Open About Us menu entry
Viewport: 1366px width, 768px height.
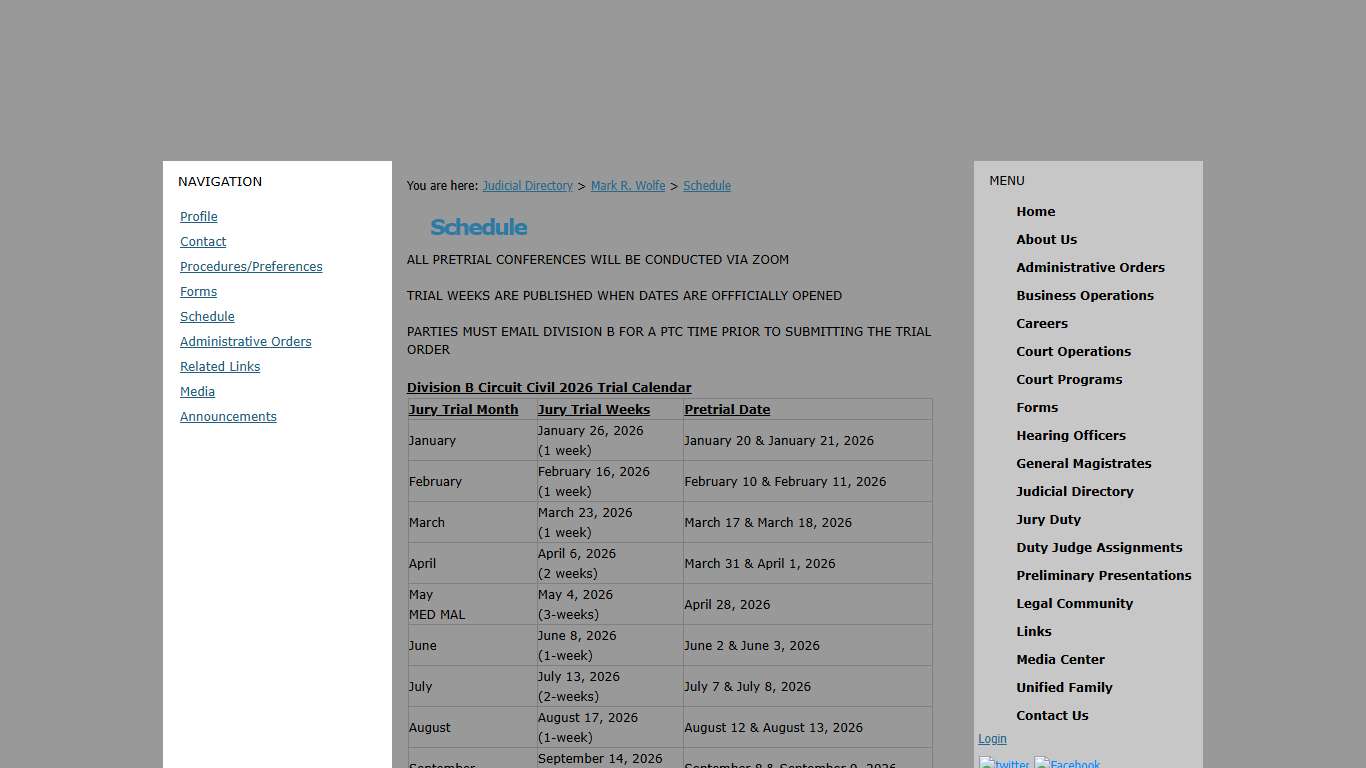[x=1046, y=239]
